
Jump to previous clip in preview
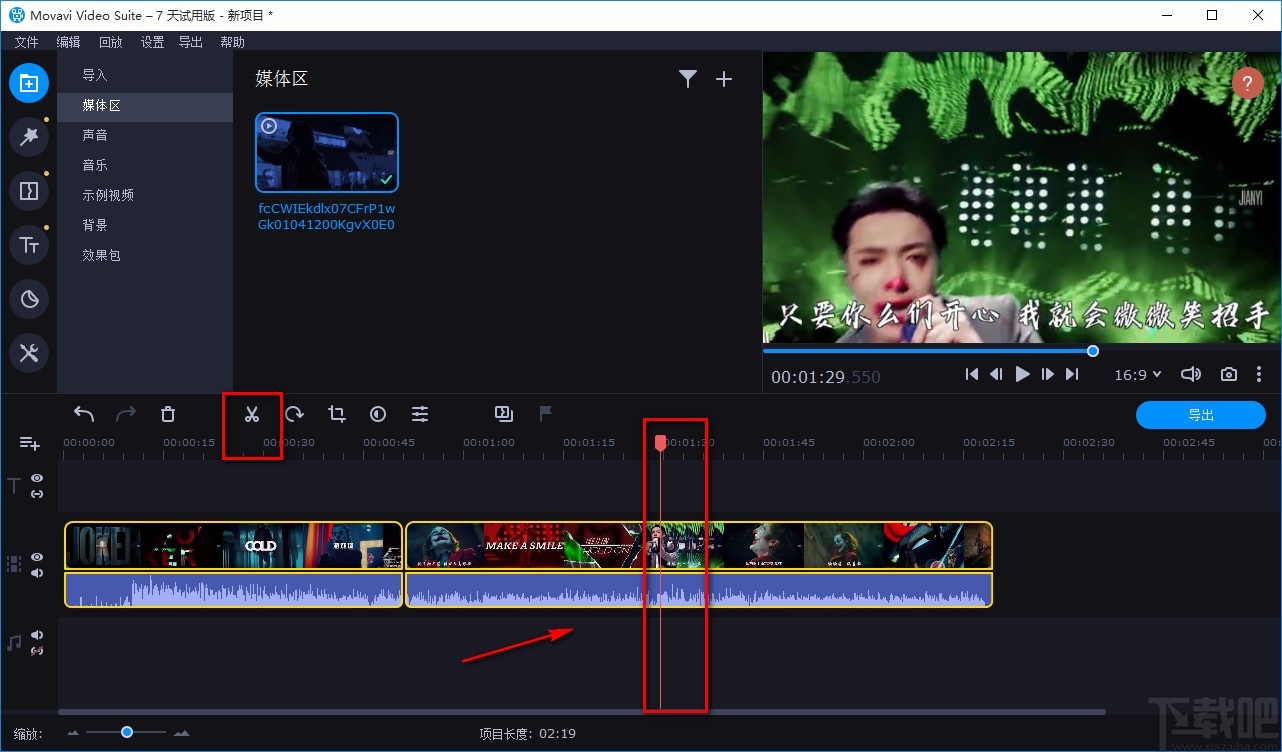(x=971, y=374)
